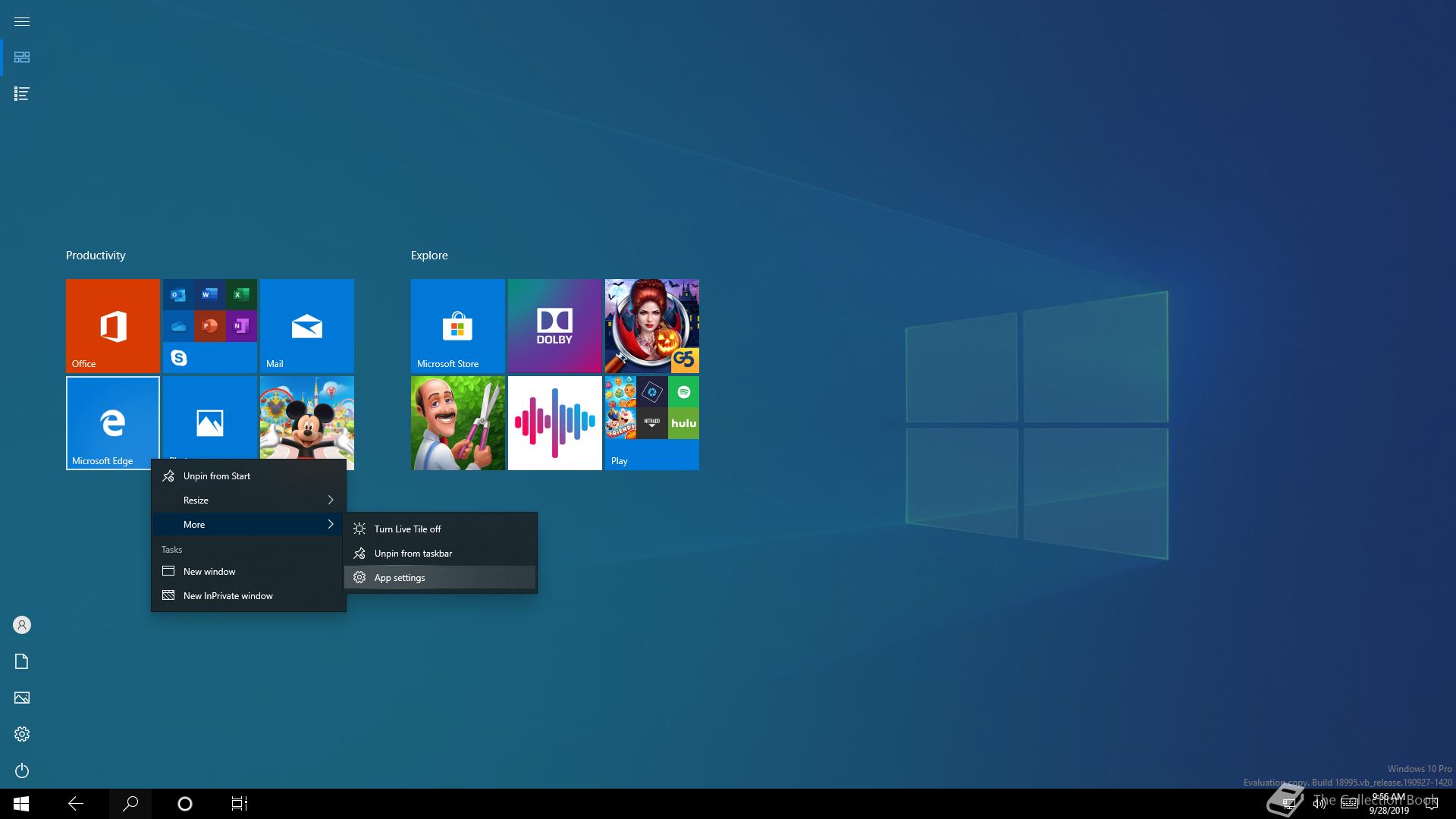The image size is (1456, 819).
Task: Click the Productivity group heading
Action: click(x=96, y=256)
